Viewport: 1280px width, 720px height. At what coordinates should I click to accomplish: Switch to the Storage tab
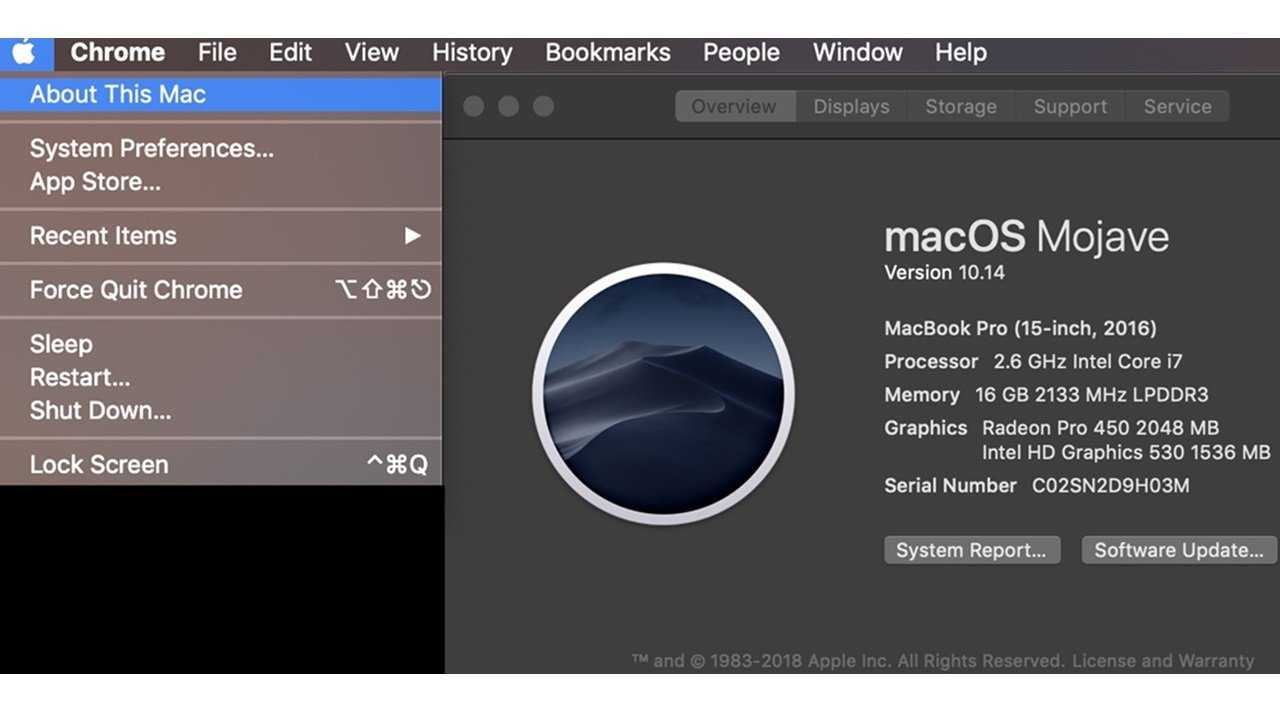click(960, 106)
